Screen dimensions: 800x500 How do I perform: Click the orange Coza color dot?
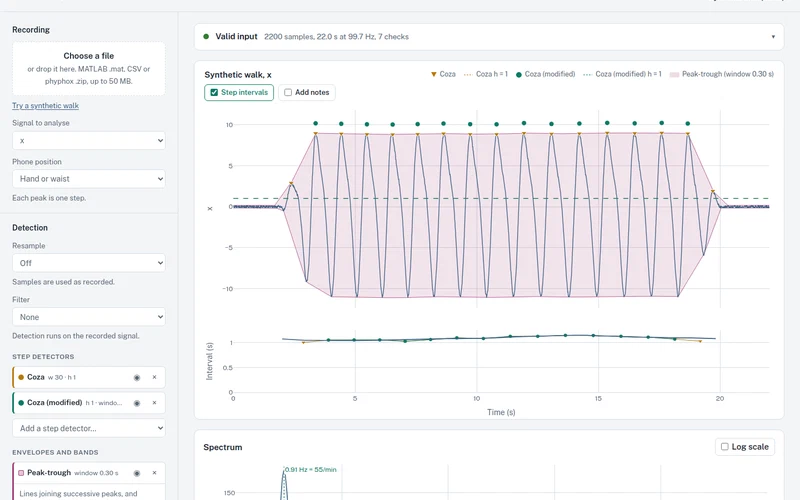(21, 378)
